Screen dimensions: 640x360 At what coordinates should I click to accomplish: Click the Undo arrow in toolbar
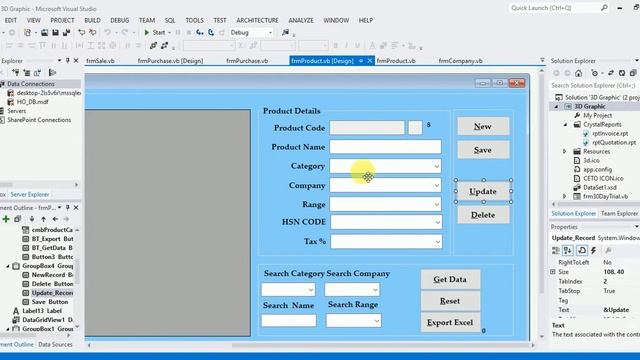pyautogui.click(x=107, y=32)
